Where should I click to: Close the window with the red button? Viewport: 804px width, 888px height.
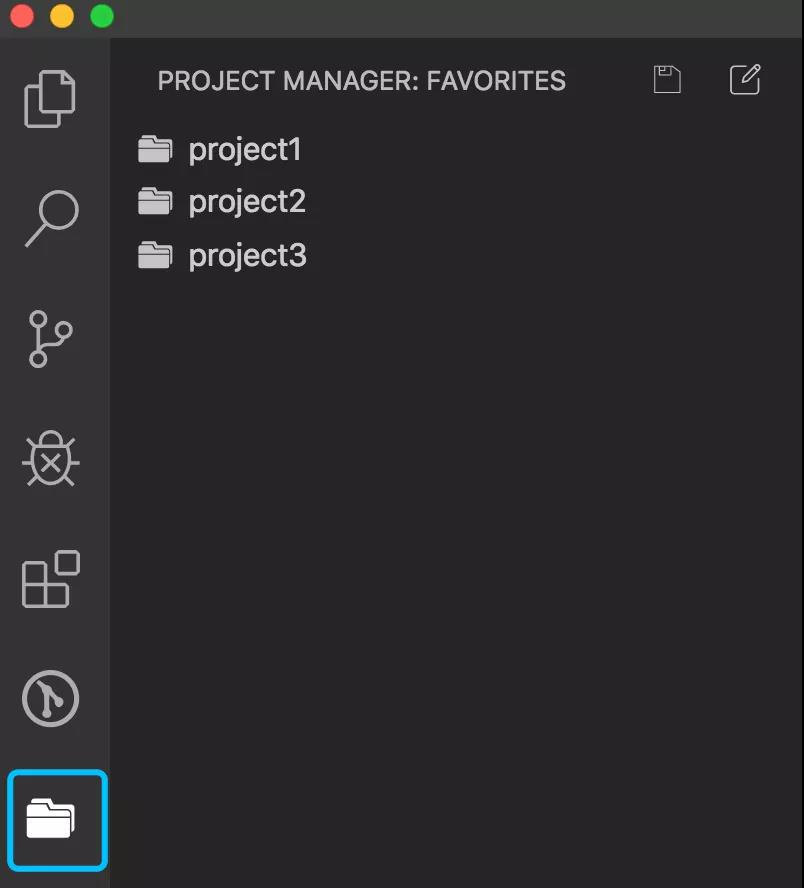click(x=22, y=16)
